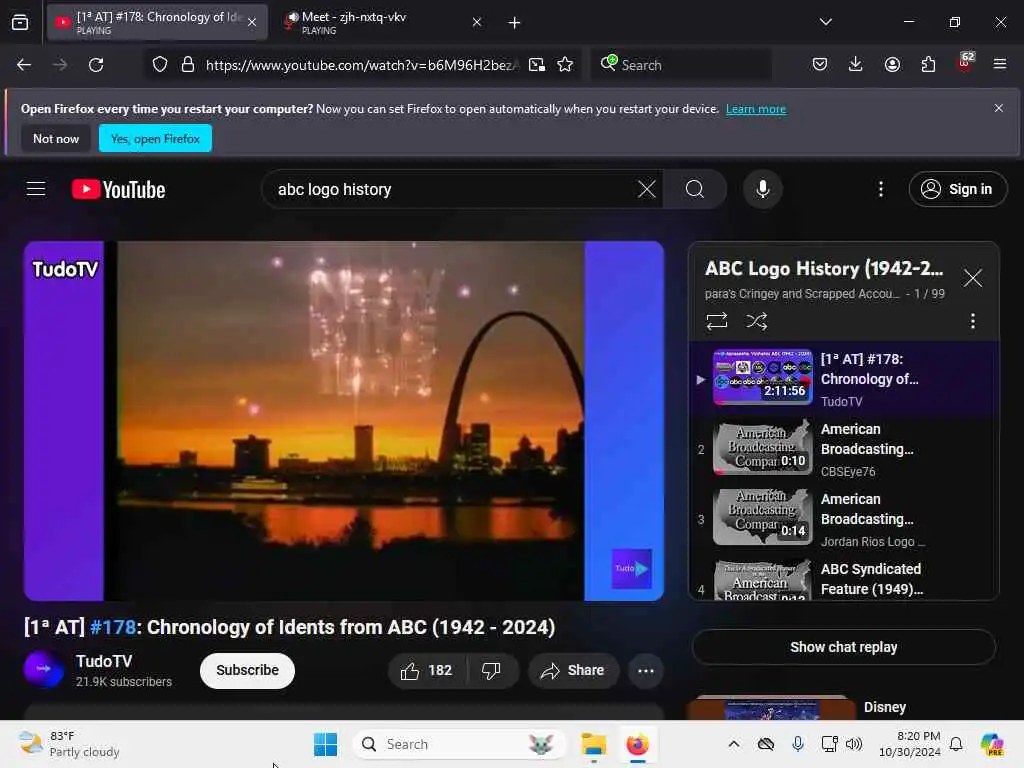1024x768 pixels.
Task: Open Firefox View recent browsing icon
Action: tap(20, 22)
